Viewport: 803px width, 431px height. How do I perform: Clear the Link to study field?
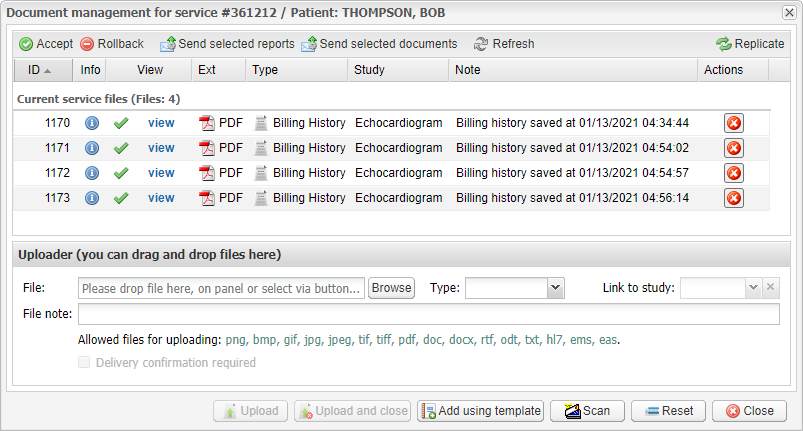(771, 288)
